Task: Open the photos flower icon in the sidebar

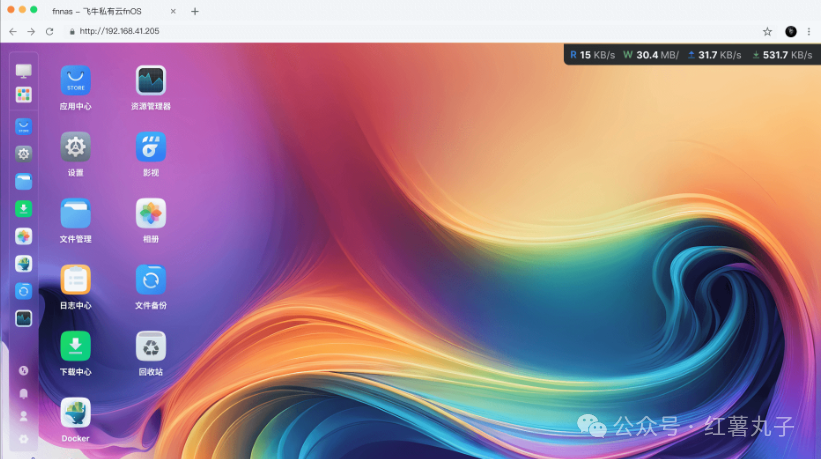Action: (24, 237)
